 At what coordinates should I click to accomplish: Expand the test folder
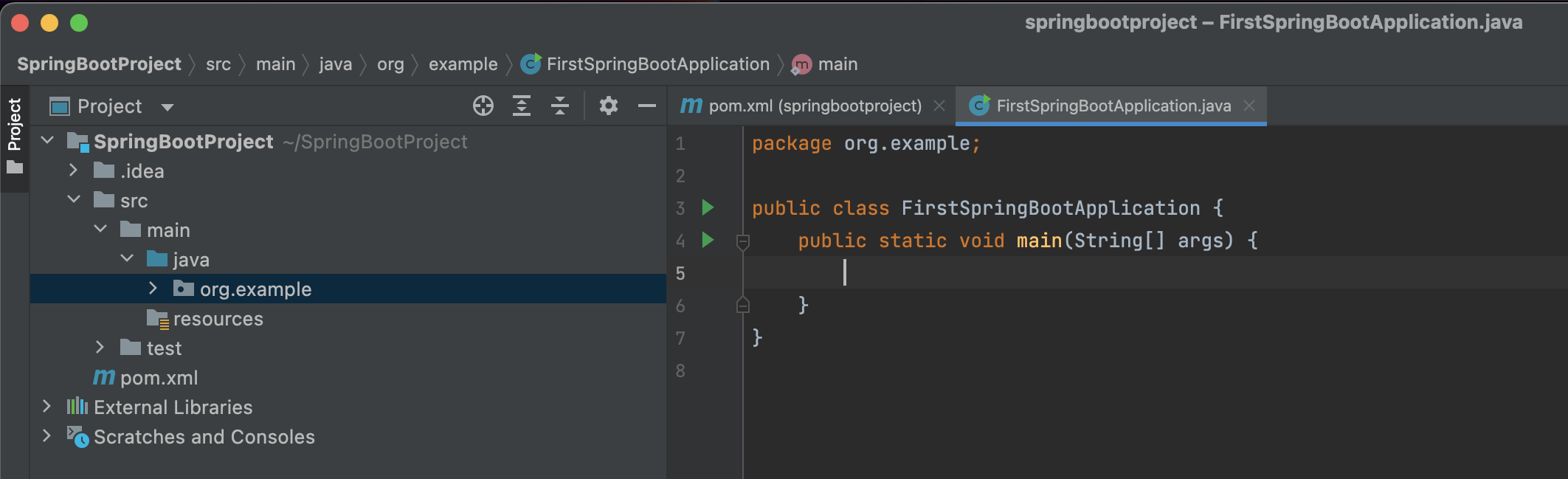(100, 348)
